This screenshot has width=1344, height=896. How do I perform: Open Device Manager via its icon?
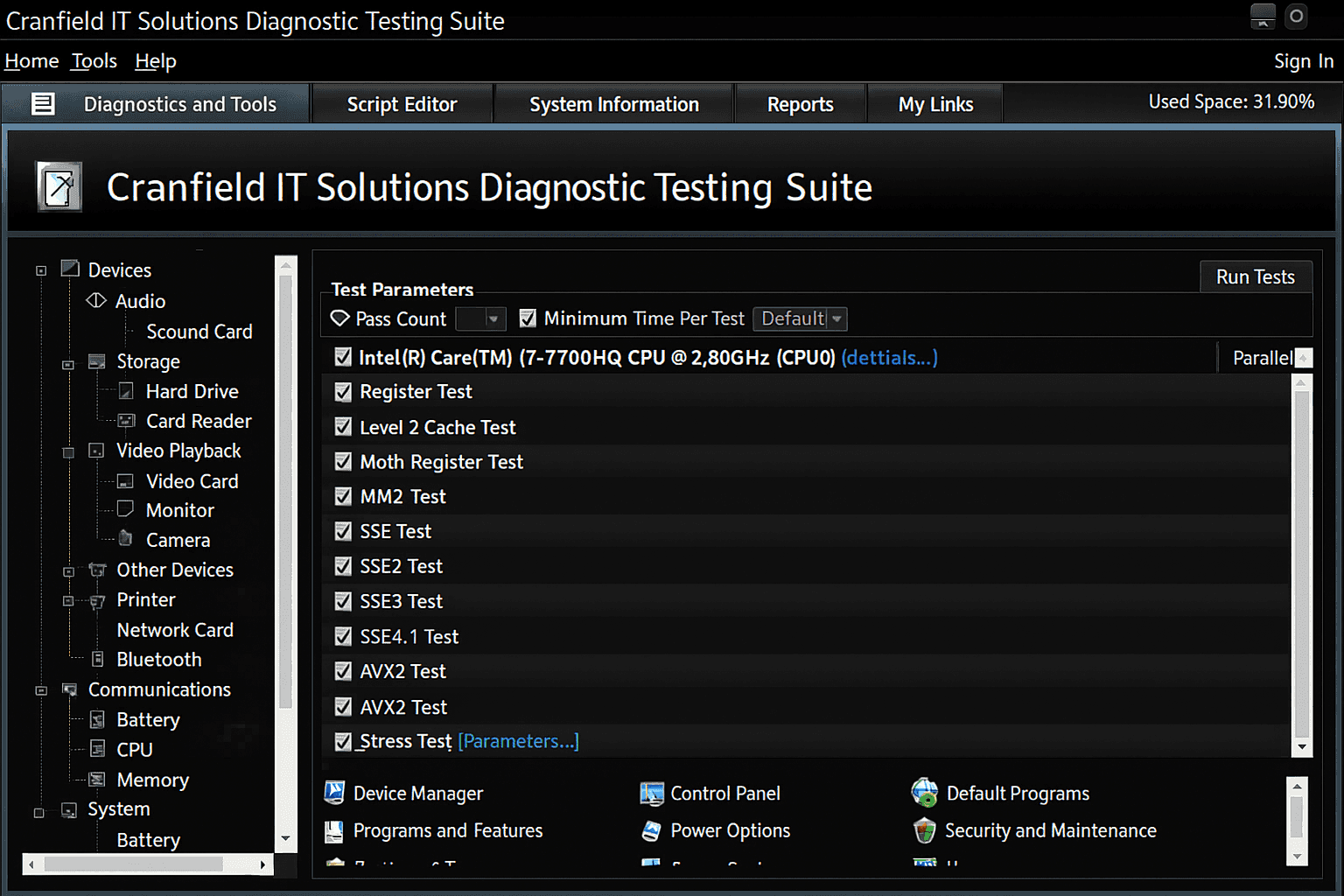click(x=334, y=793)
